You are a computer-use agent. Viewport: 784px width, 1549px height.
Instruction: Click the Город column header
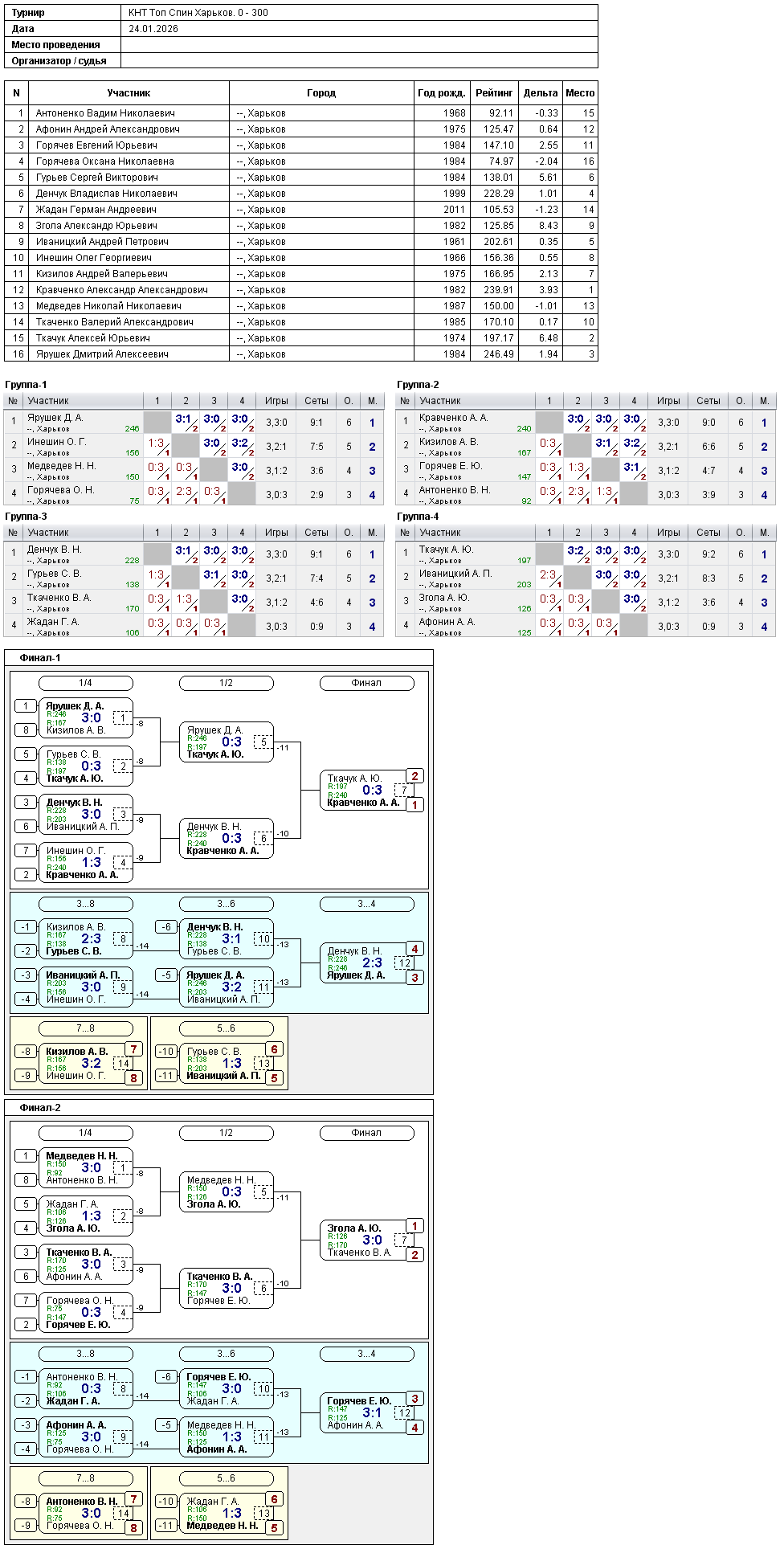321,93
